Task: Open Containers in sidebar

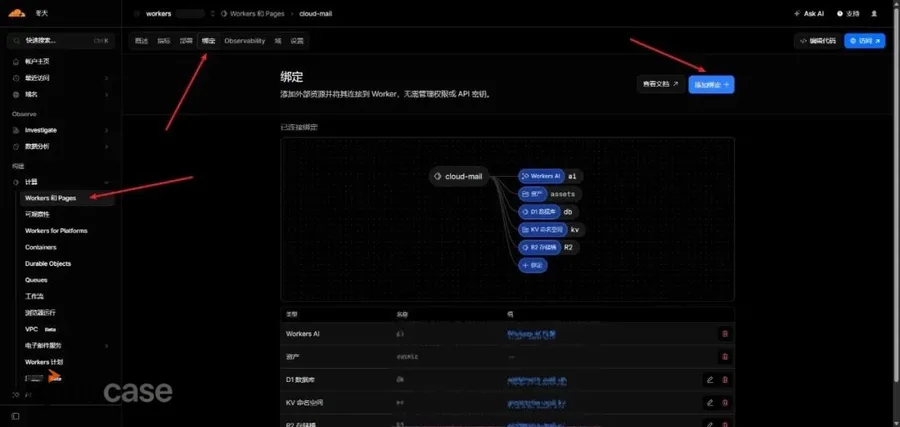Action: click(x=41, y=247)
